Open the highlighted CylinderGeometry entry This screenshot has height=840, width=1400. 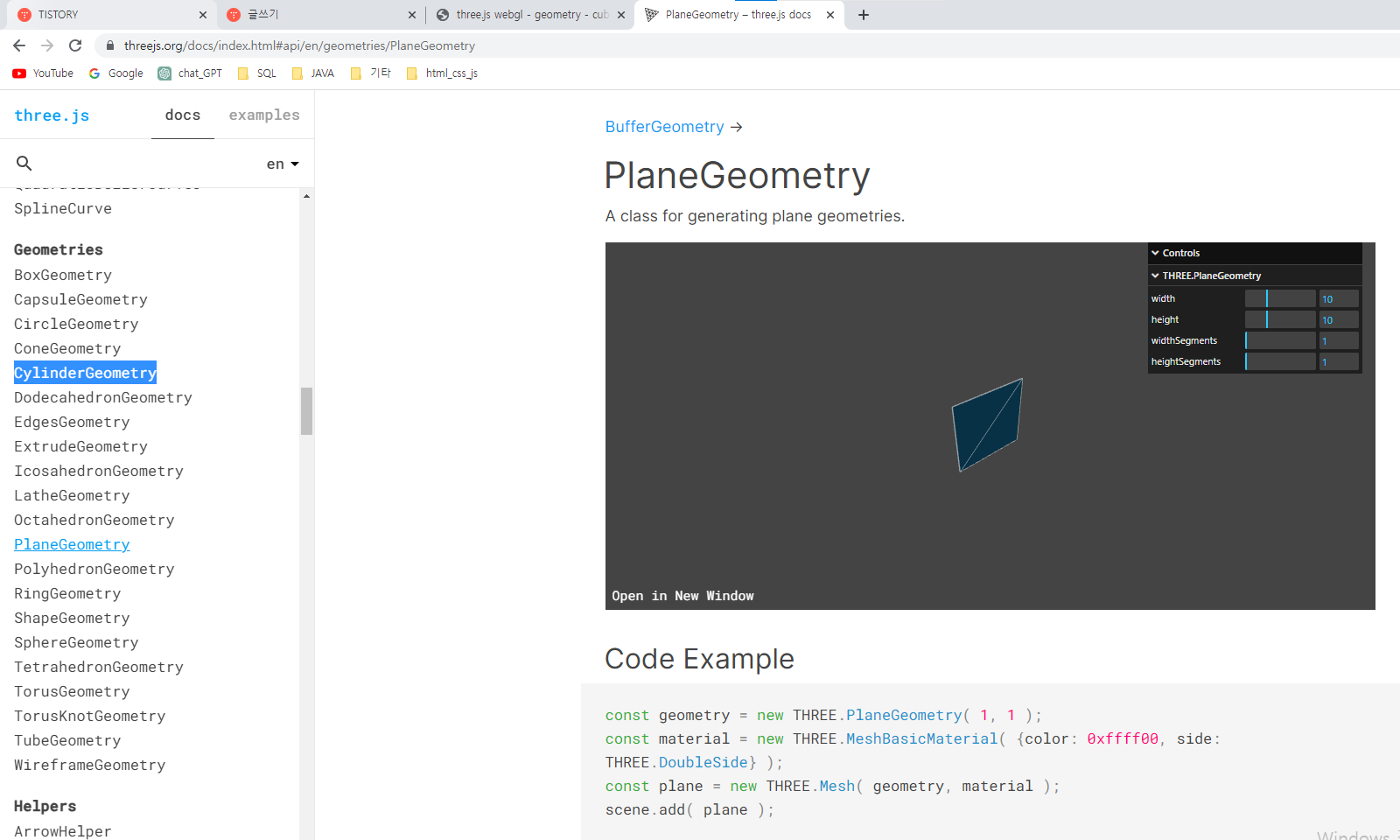click(85, 373)
